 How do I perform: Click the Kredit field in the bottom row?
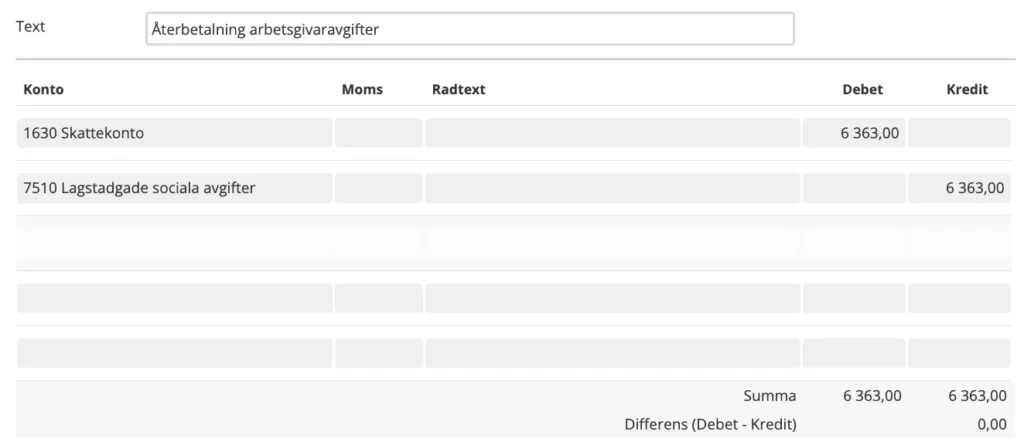tap(960, 353)
